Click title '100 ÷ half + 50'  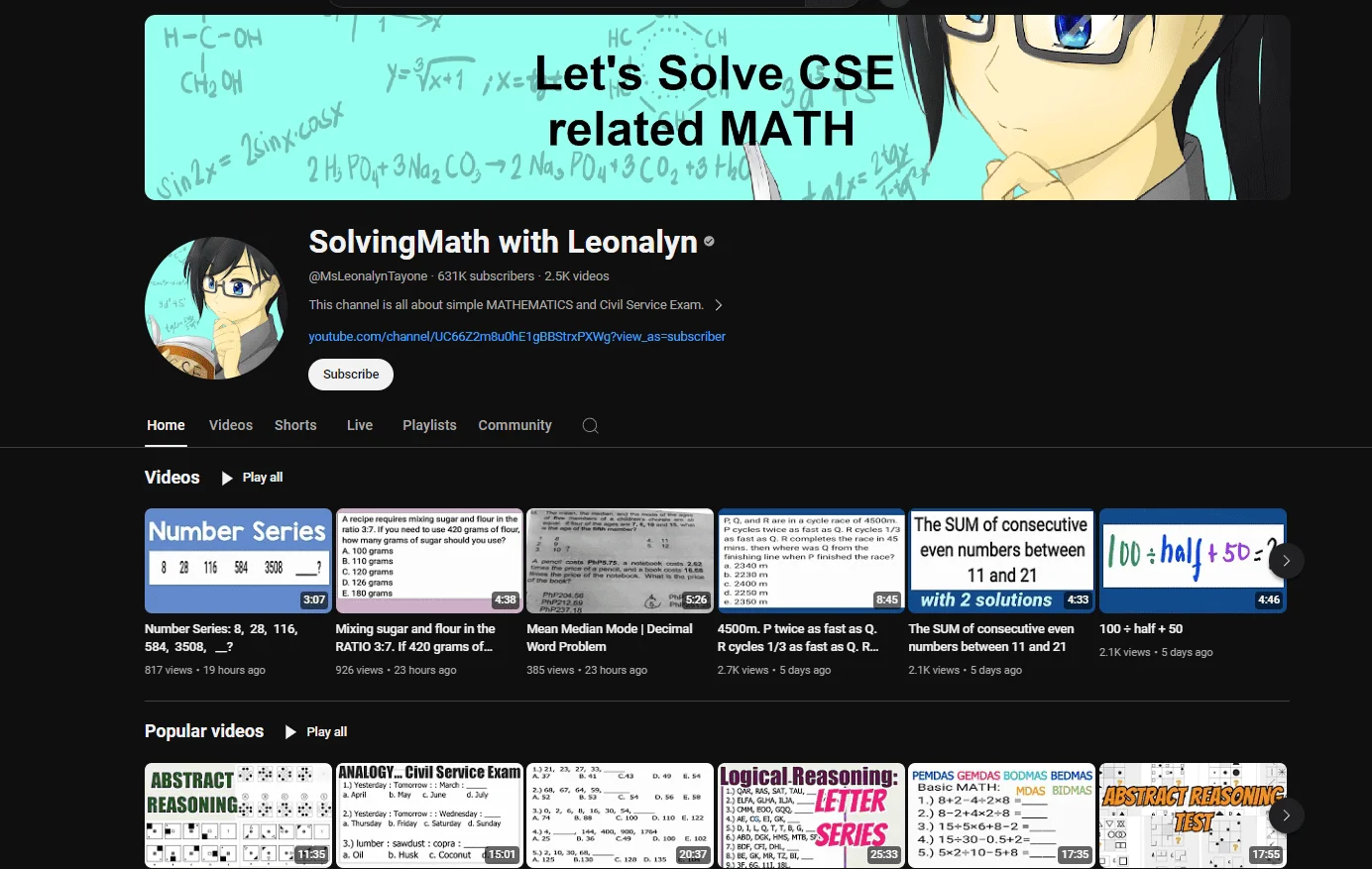pos(1141,629)
